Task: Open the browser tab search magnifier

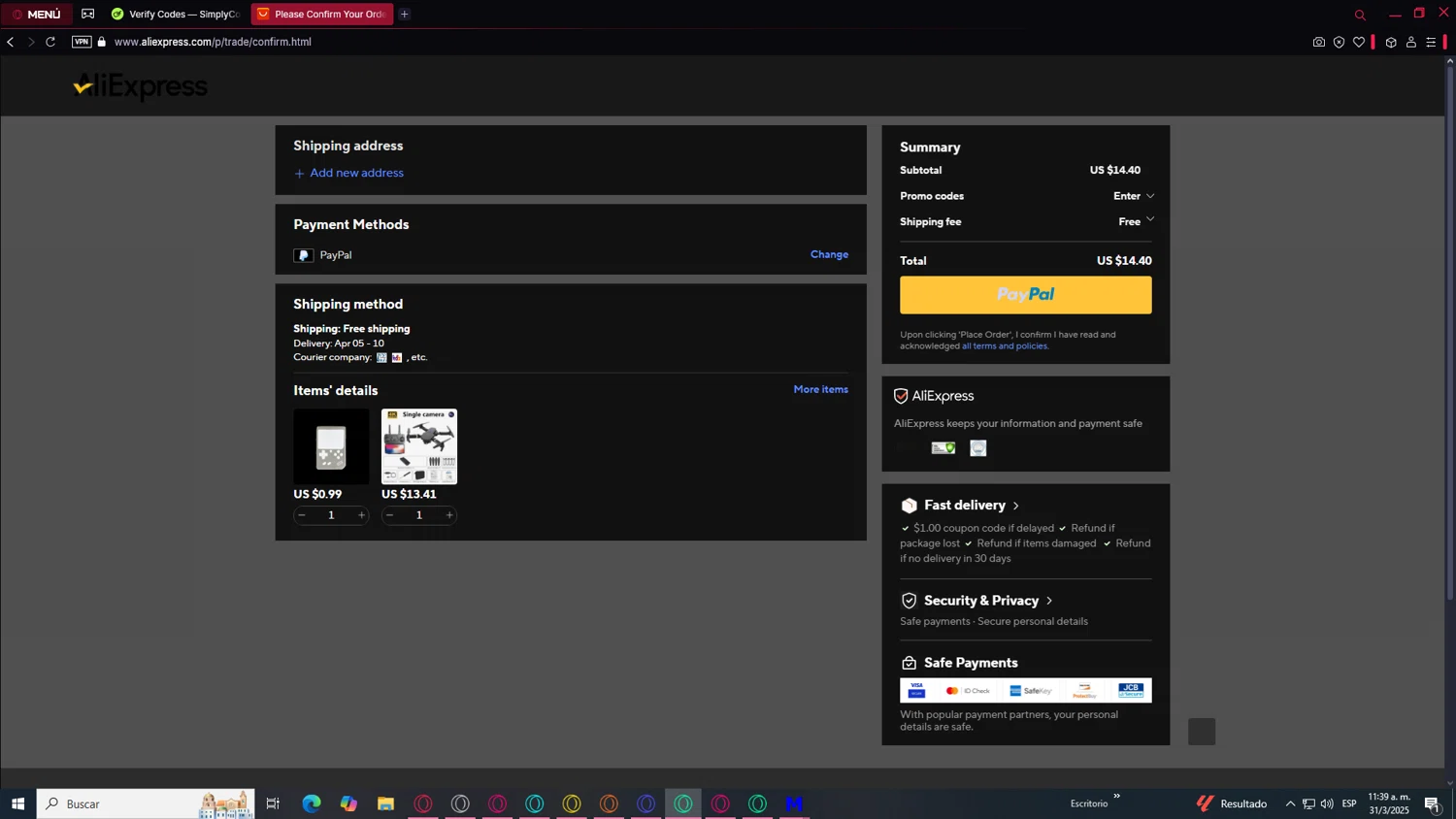Action: [x=1360, y=15]
